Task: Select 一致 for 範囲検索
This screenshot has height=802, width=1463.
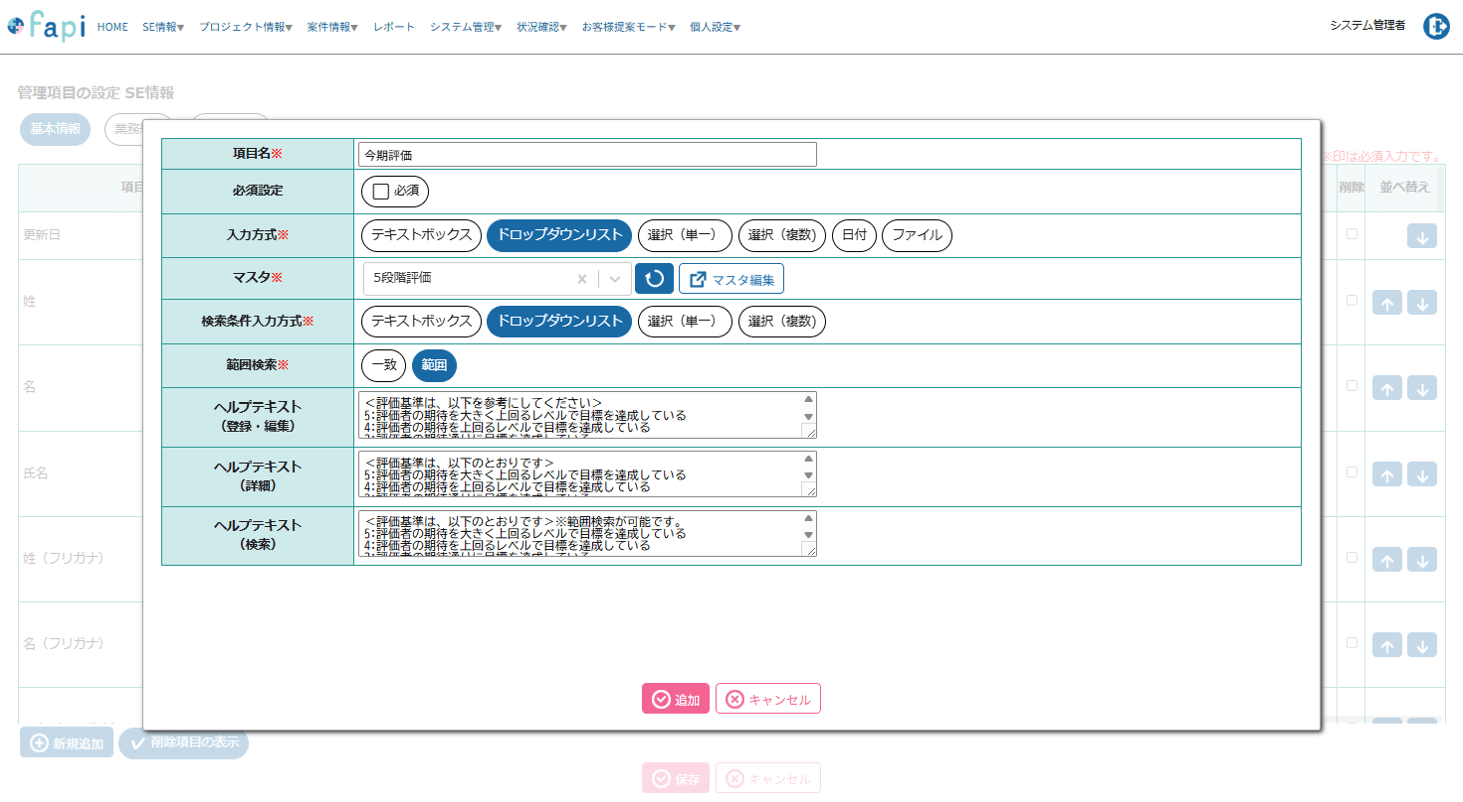Action: (x=384, y=366)
